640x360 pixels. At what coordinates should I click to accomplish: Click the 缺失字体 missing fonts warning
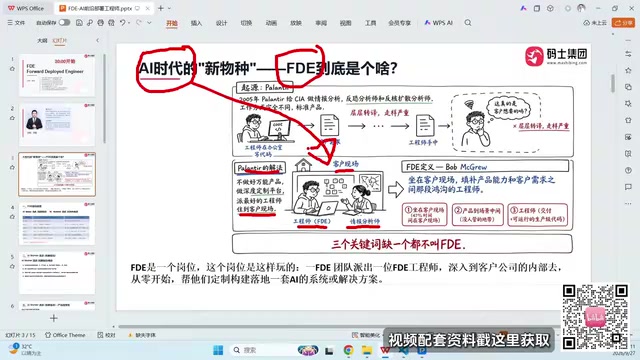142,335
